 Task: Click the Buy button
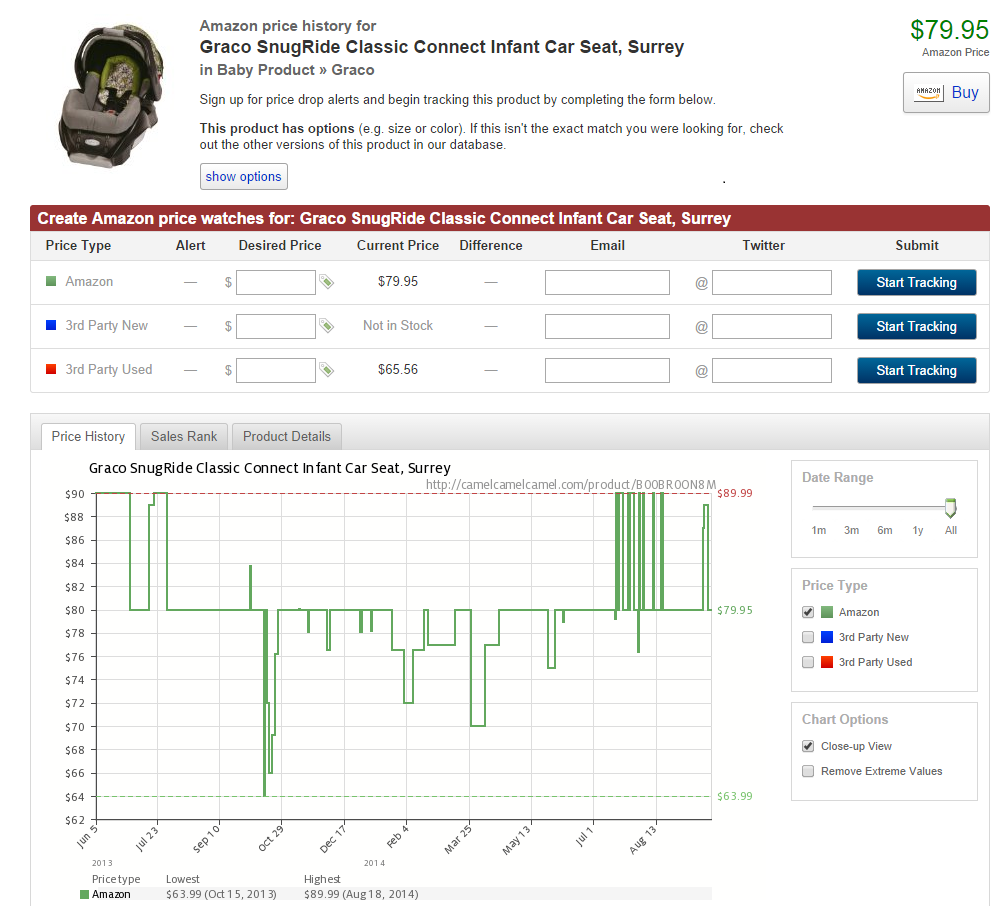coord(946,92)
